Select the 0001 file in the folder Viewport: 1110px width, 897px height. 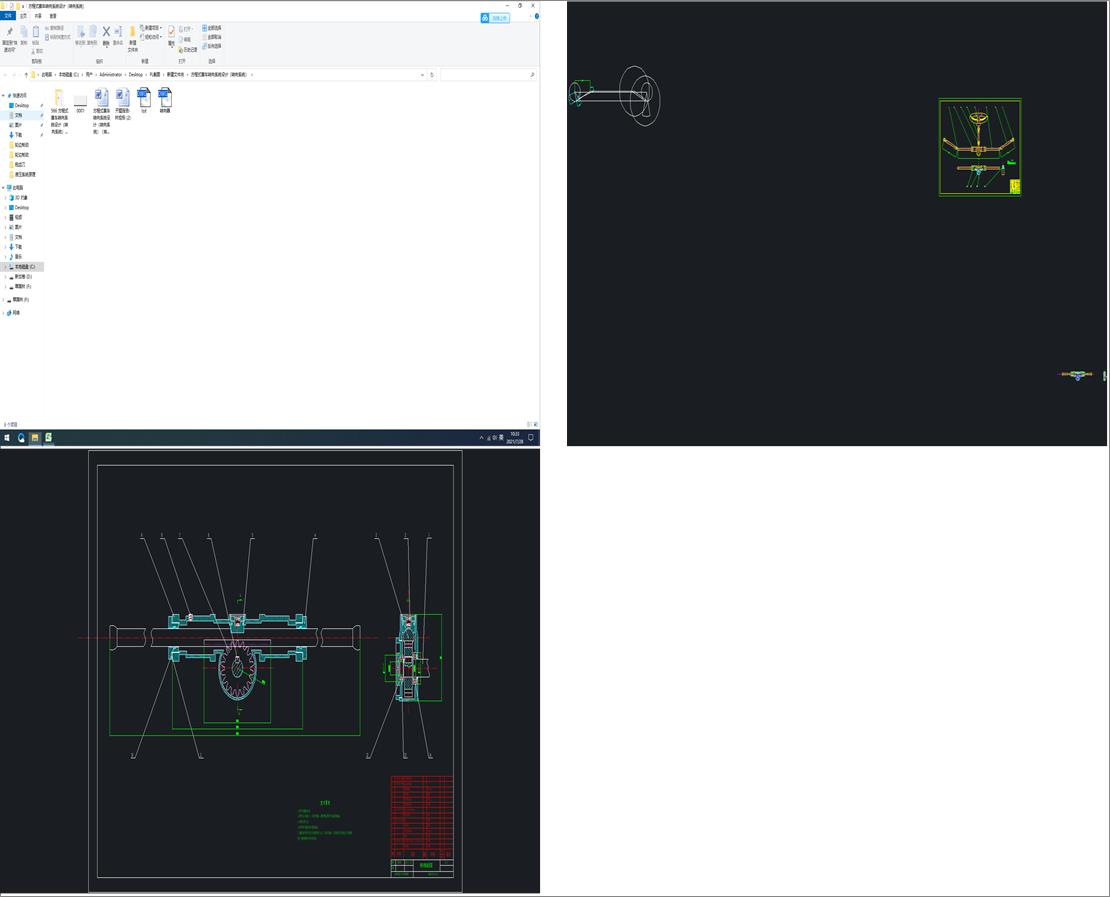pyautogui.click(x=80, y=104)
